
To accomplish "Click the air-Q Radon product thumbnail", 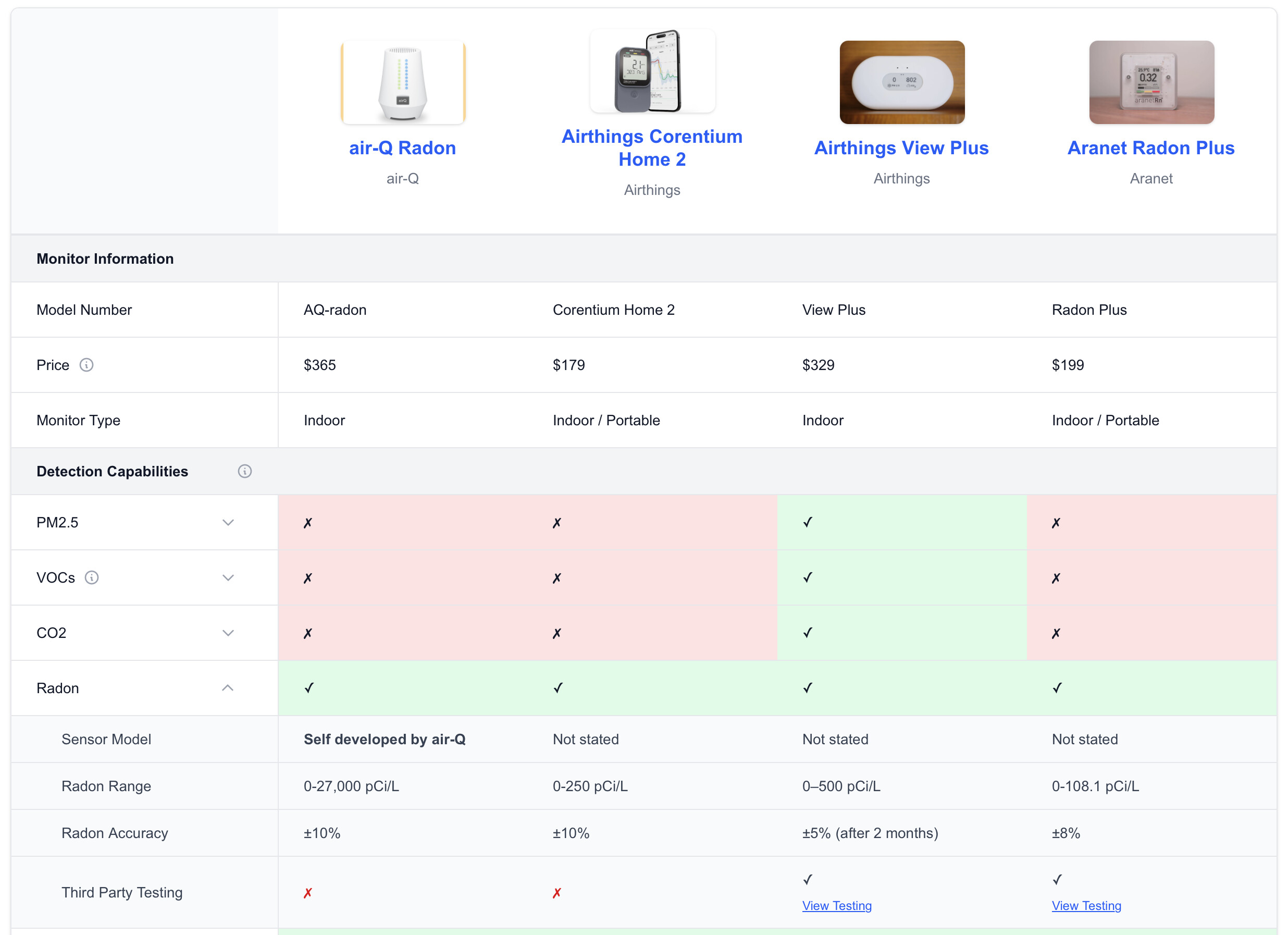I will coord(403,82).
